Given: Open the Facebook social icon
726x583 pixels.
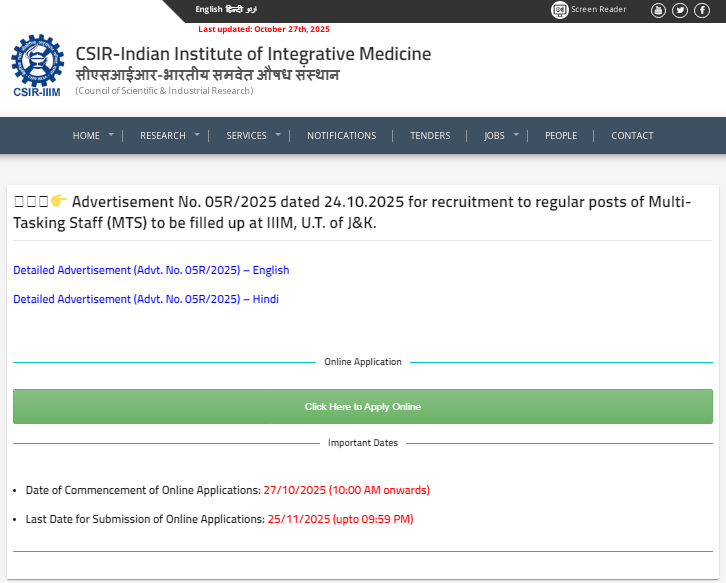Looking at the screenshot, I should pos(701,10).
